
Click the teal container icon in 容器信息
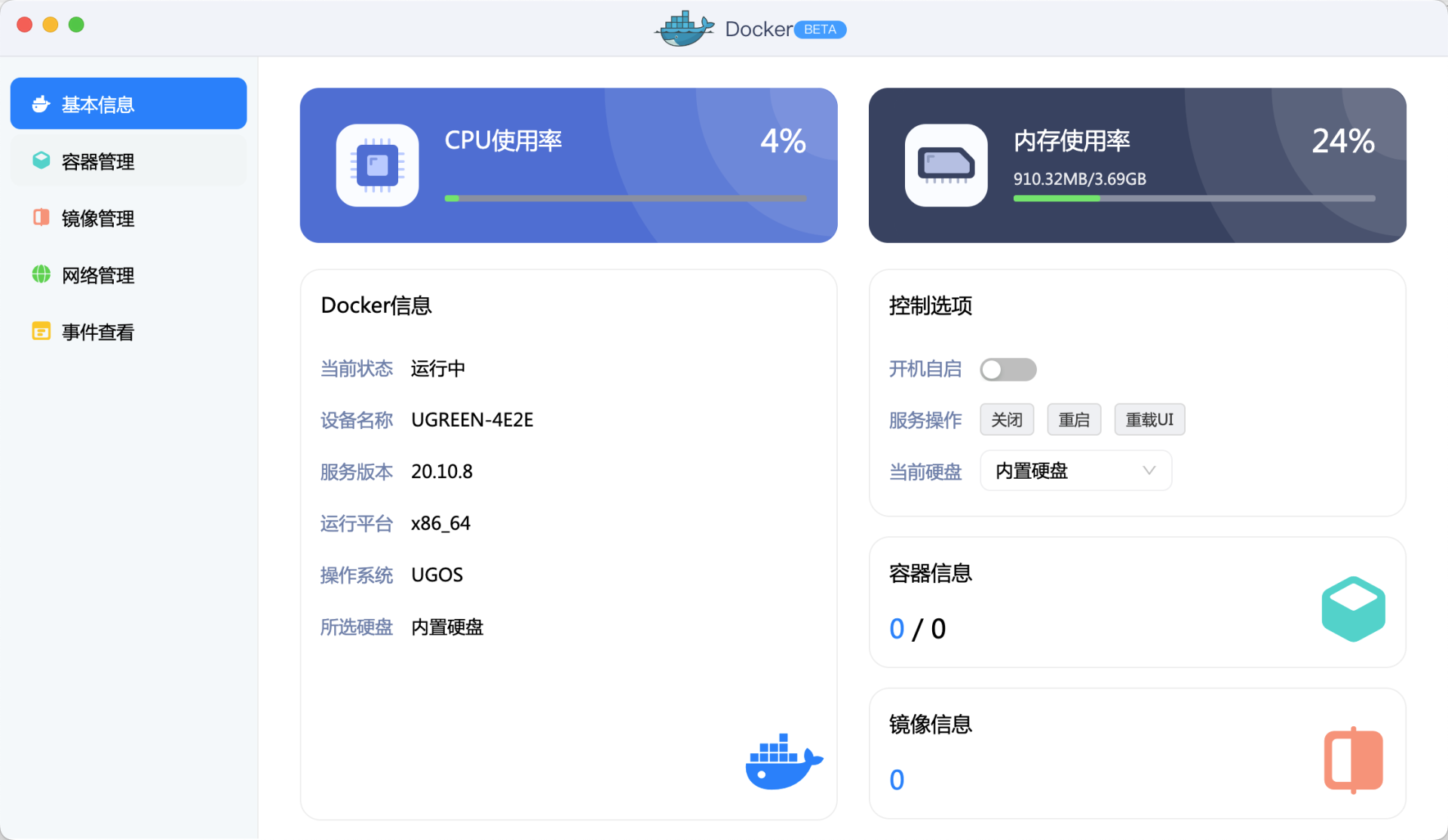pos(1353,609)
